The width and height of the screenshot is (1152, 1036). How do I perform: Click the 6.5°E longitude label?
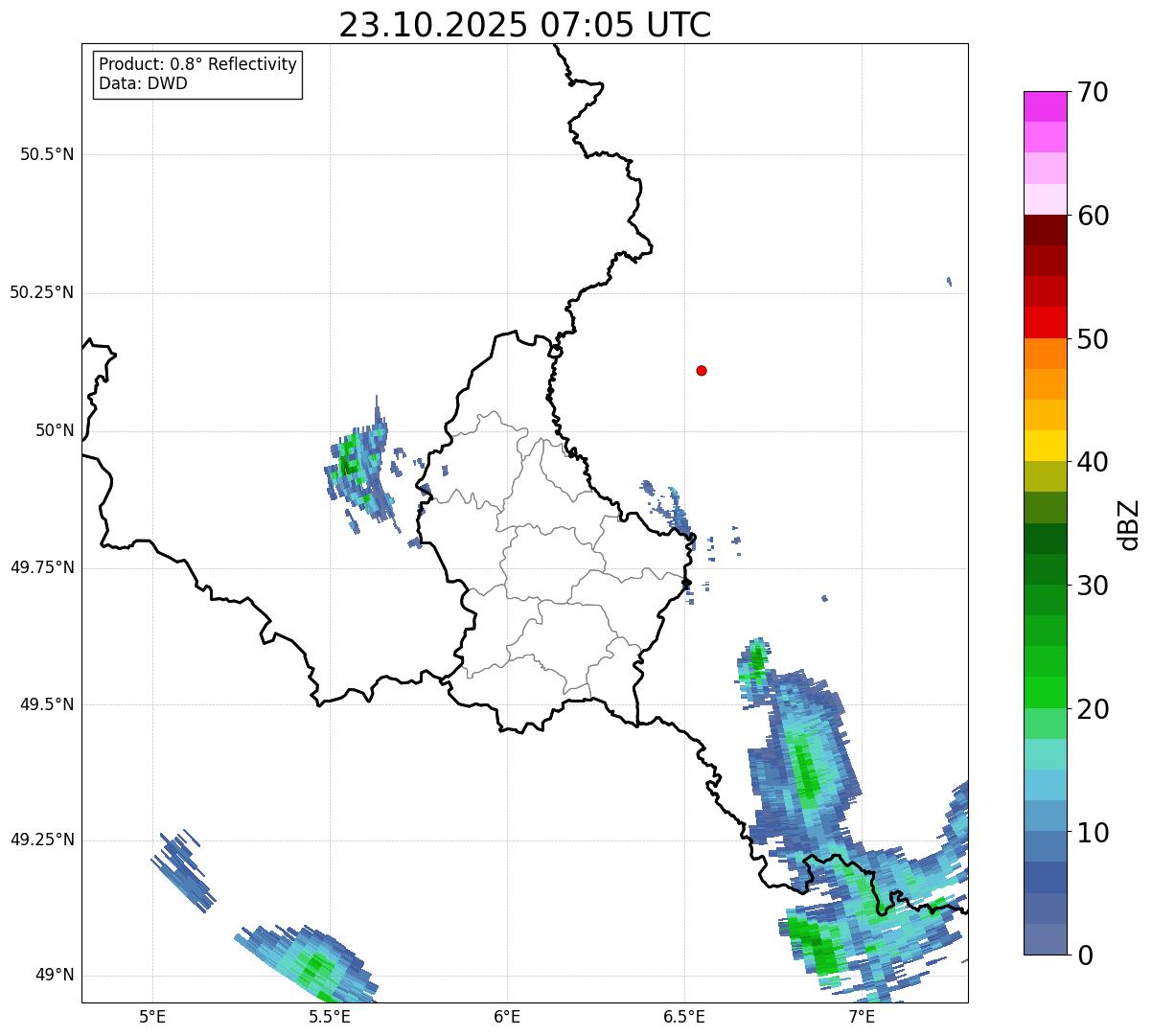(x=684, y=1016)
